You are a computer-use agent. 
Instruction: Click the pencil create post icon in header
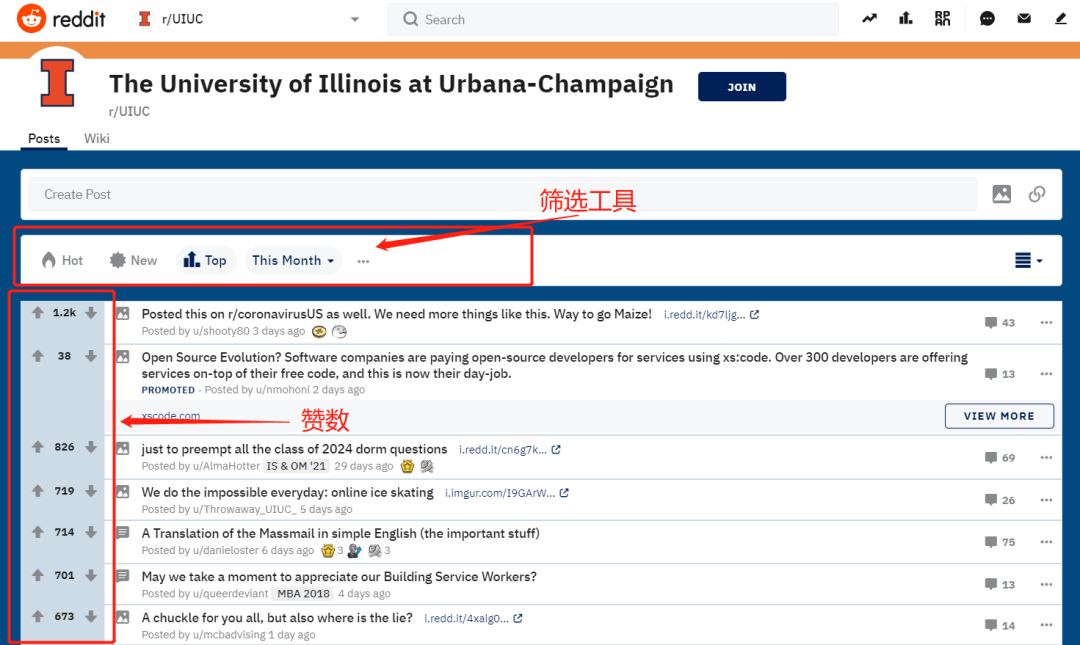pos(1061,19)
